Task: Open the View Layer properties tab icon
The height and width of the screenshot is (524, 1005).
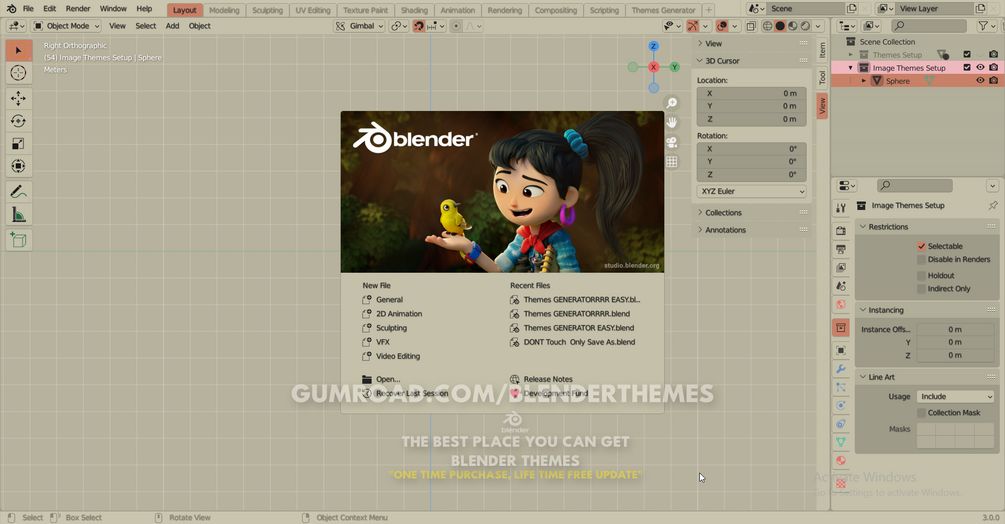Action: point(841,267)
